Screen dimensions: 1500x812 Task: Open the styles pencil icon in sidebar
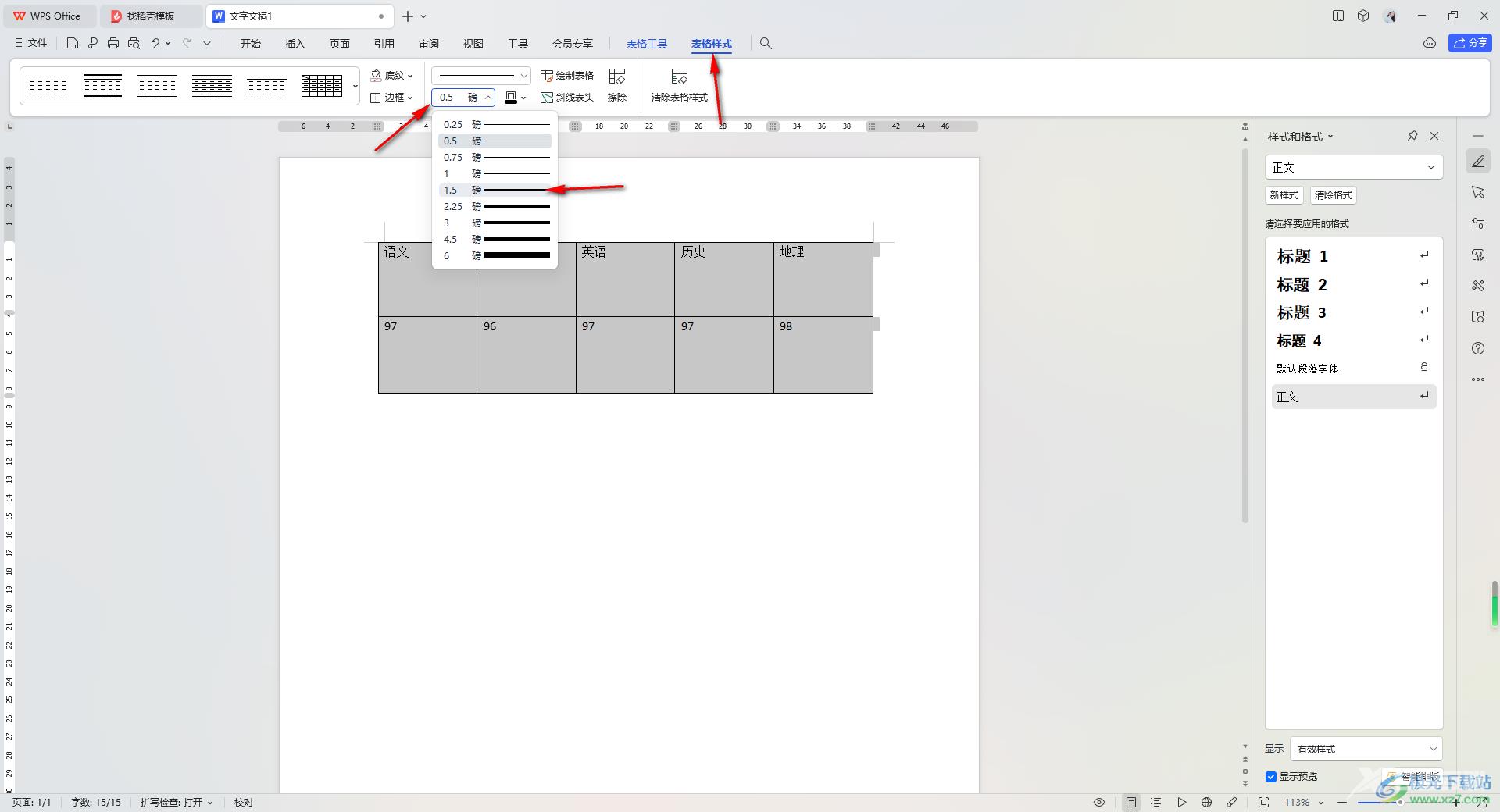pyautogui.click(x=1478, y=162)
